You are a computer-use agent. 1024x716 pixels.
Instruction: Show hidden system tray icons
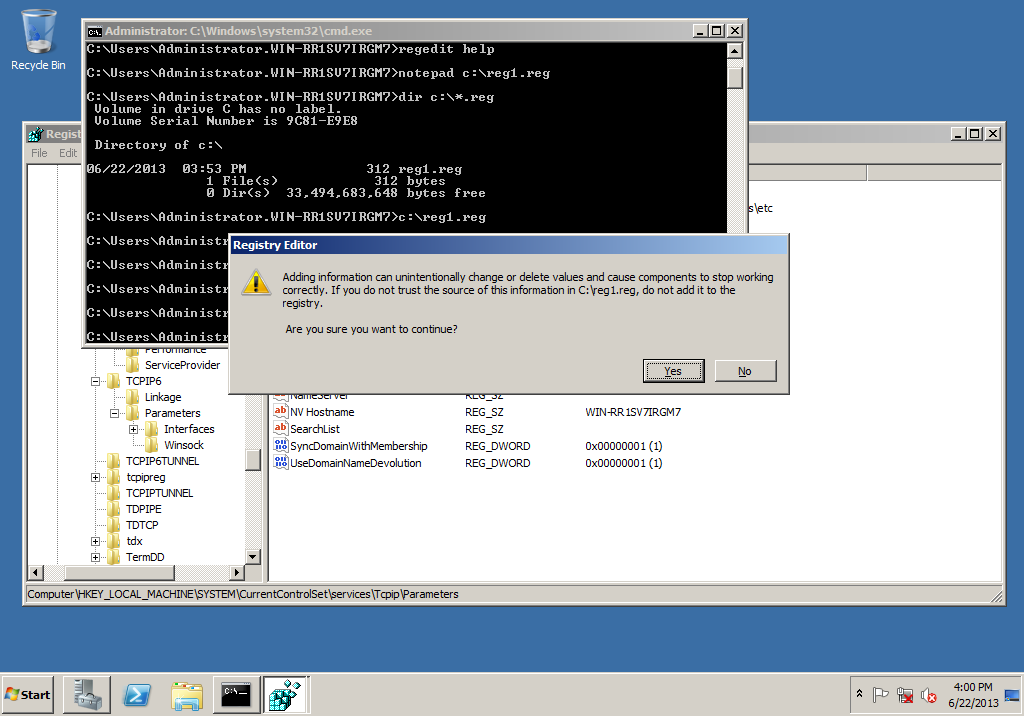(x=860, y=694)
